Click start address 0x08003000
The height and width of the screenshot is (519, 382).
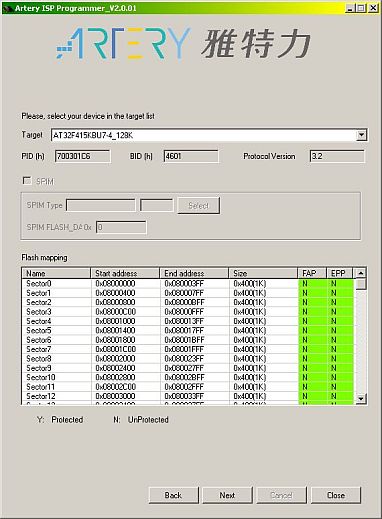(x=115, y=396)
